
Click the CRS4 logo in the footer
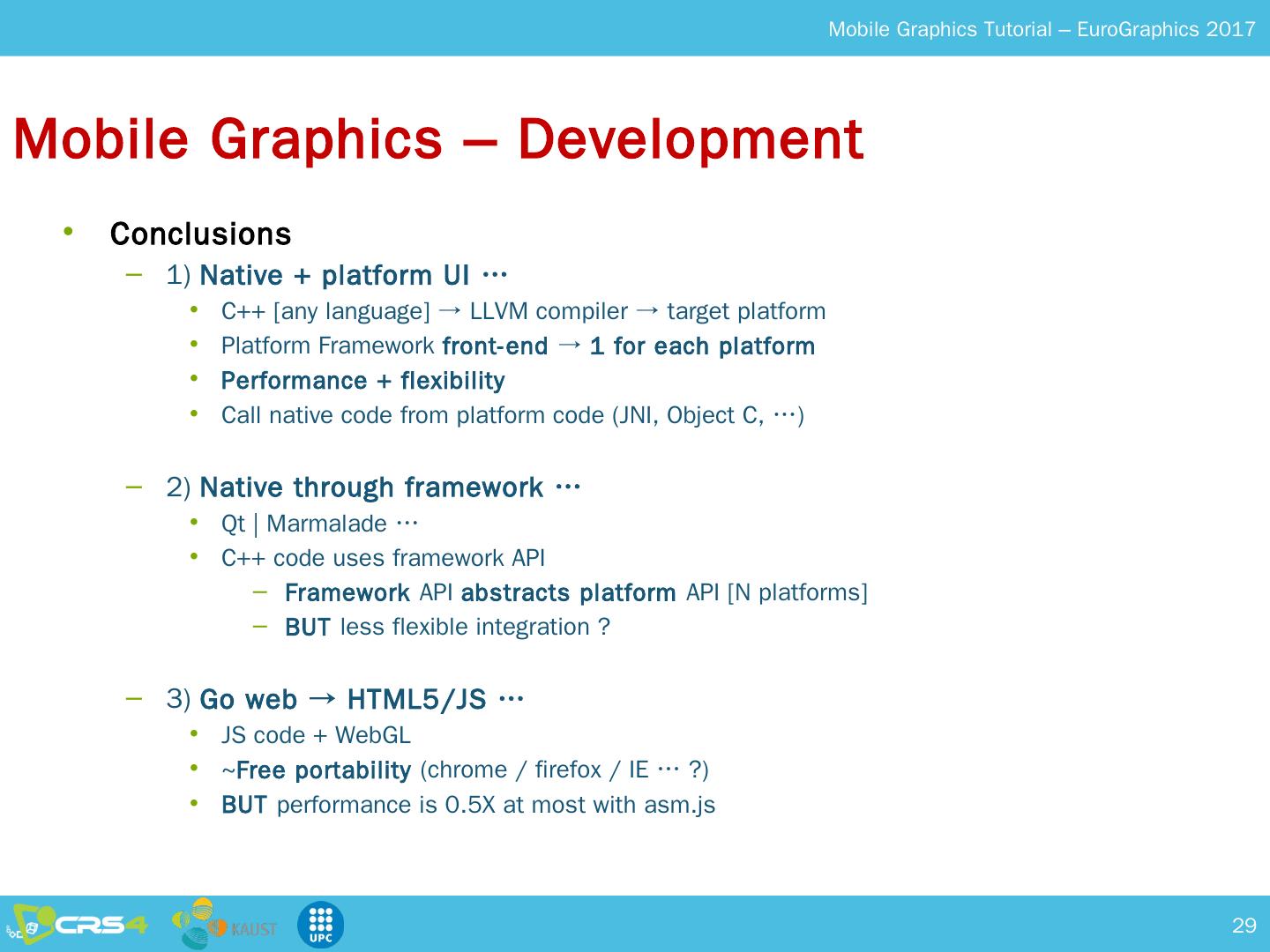(x=76, y=926)
